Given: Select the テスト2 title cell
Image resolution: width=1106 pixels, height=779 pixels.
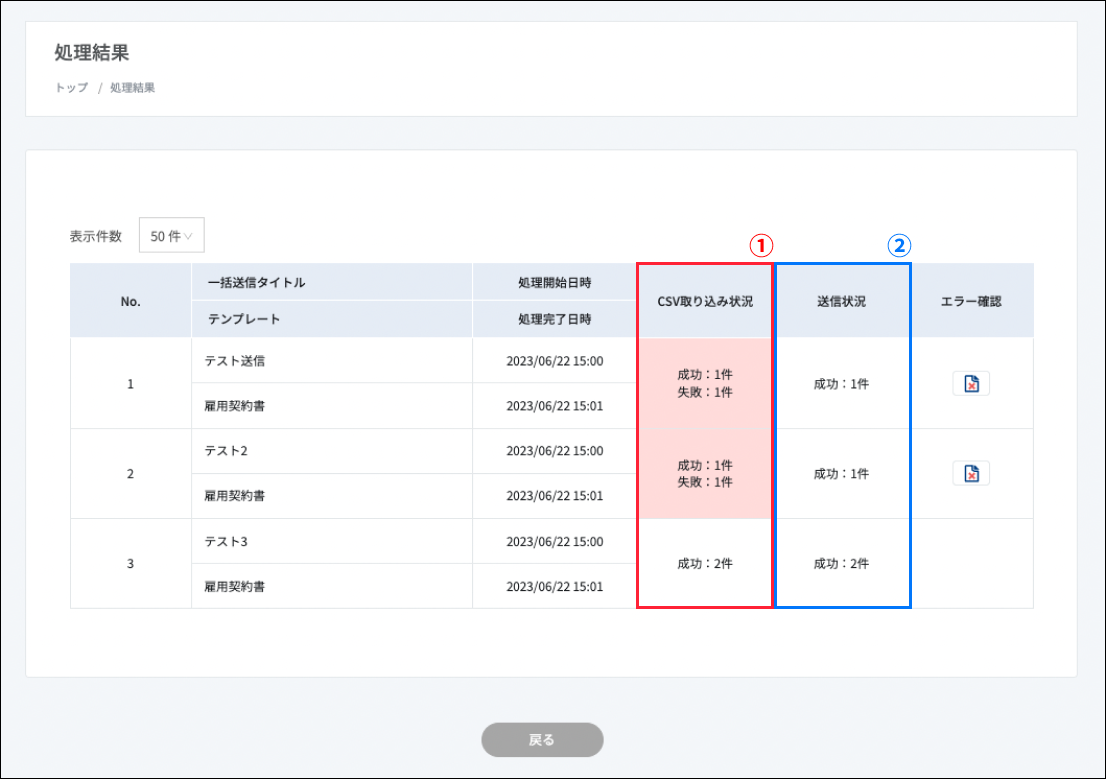Looking at the screenshot, I should tap(226, 451).
